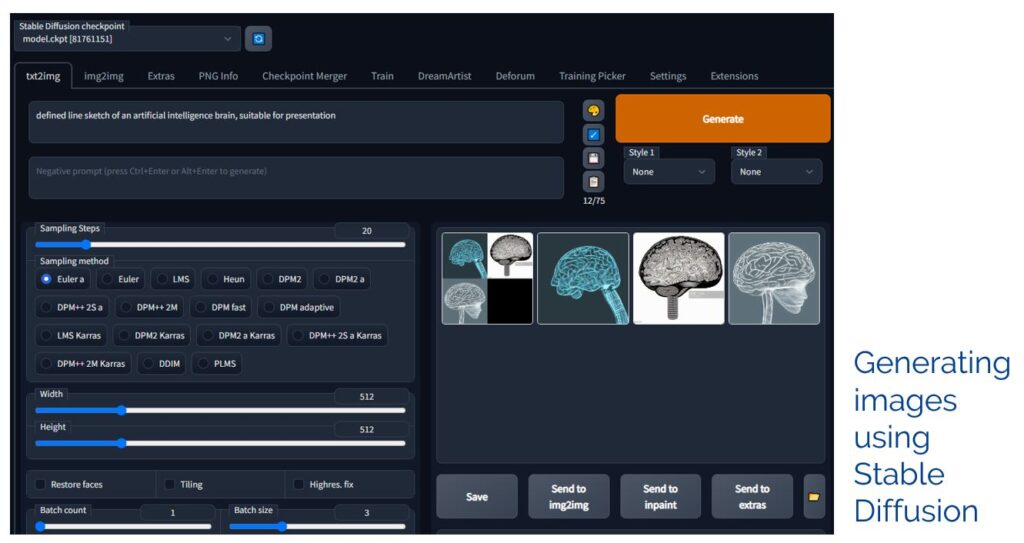Adjust the Sampling Steps slider
Viewport: 1024px width, 543px height.
click(220, 245)
